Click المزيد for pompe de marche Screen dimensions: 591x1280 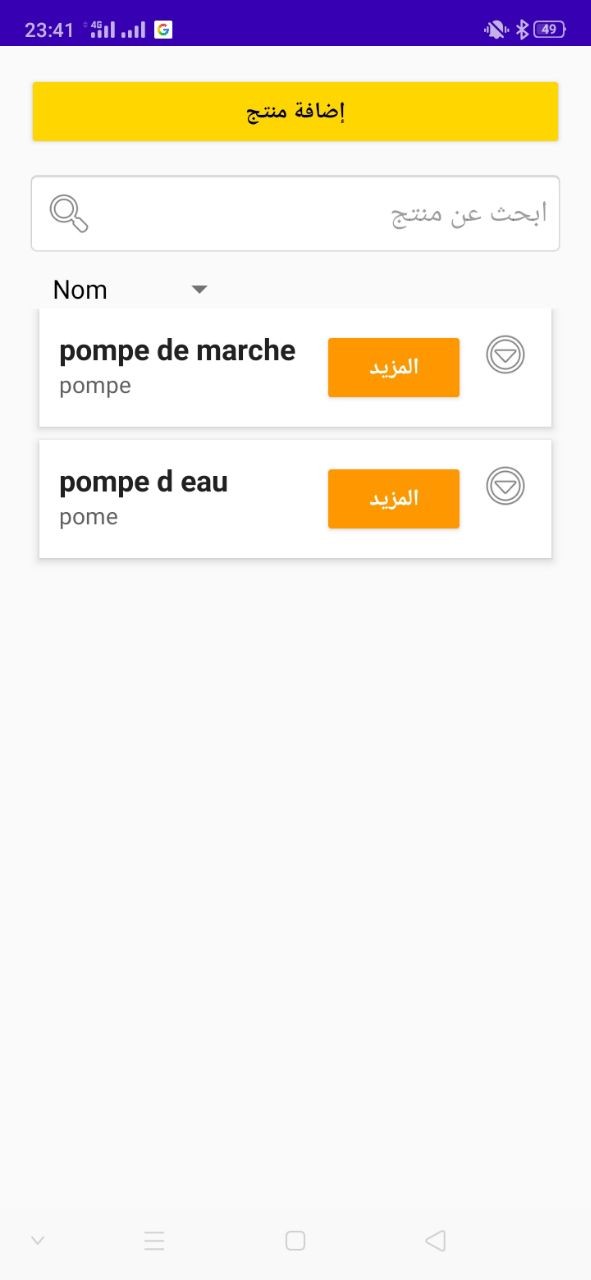click(x=394, y=367)
